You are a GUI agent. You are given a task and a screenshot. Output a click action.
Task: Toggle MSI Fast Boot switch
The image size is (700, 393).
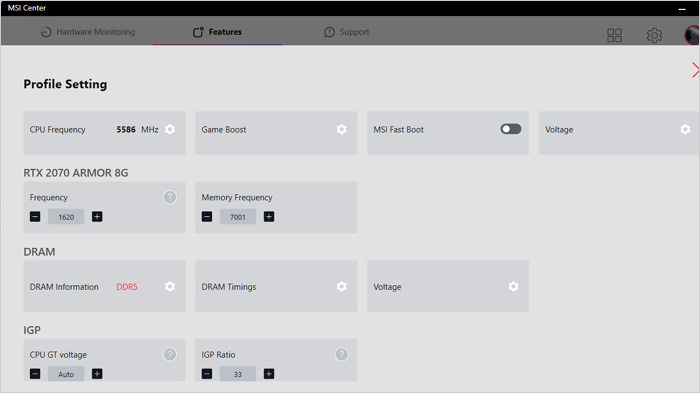[x=511, y=129]
